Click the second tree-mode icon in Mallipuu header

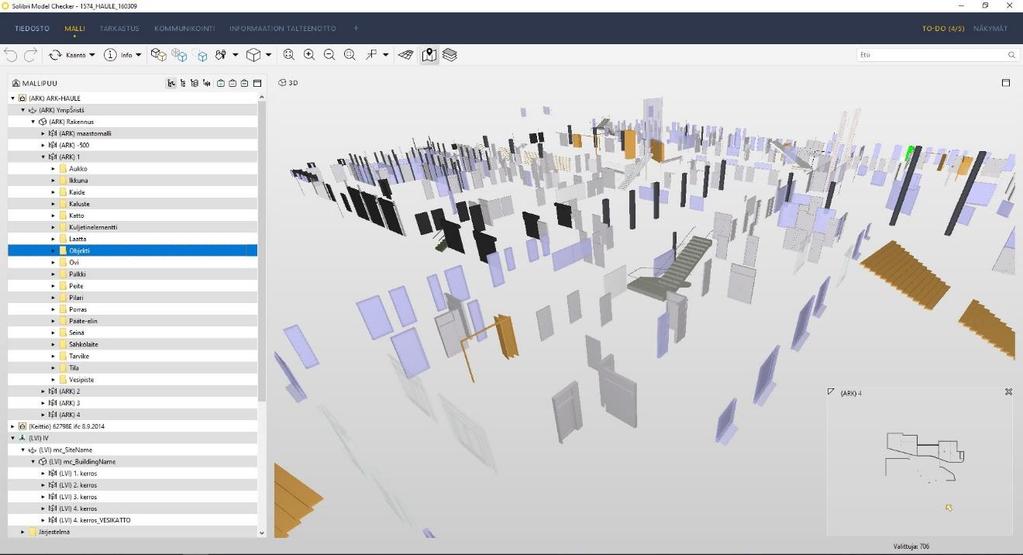(183, 83)
